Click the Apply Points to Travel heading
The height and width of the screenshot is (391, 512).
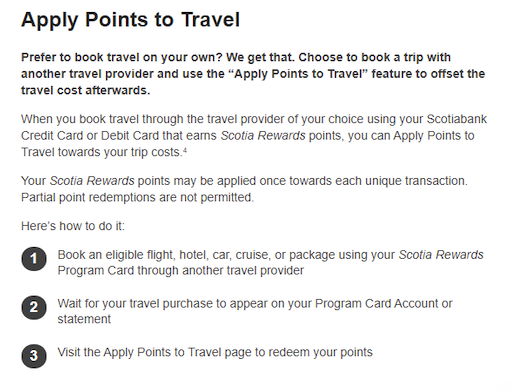click(x=130, y=20)
